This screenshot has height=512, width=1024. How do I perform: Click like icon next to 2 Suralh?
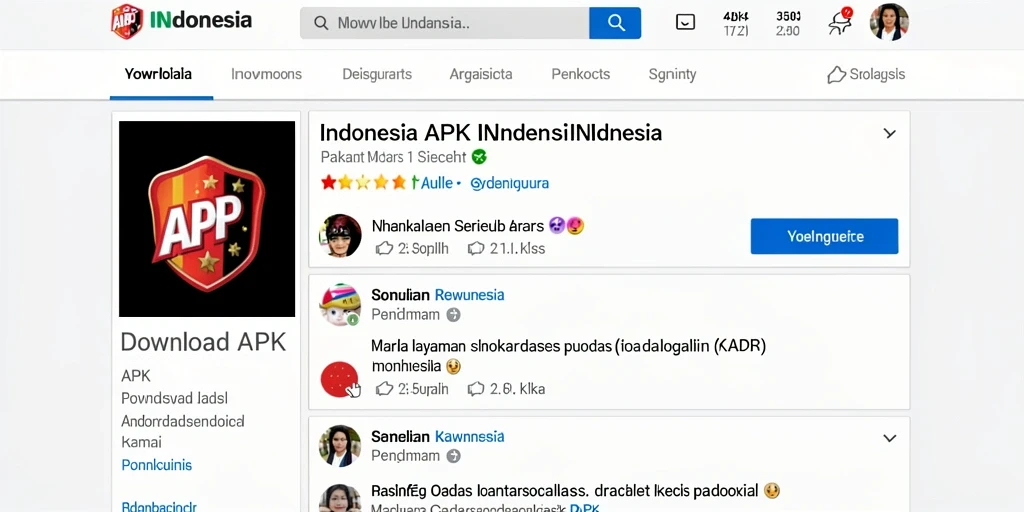385,389
